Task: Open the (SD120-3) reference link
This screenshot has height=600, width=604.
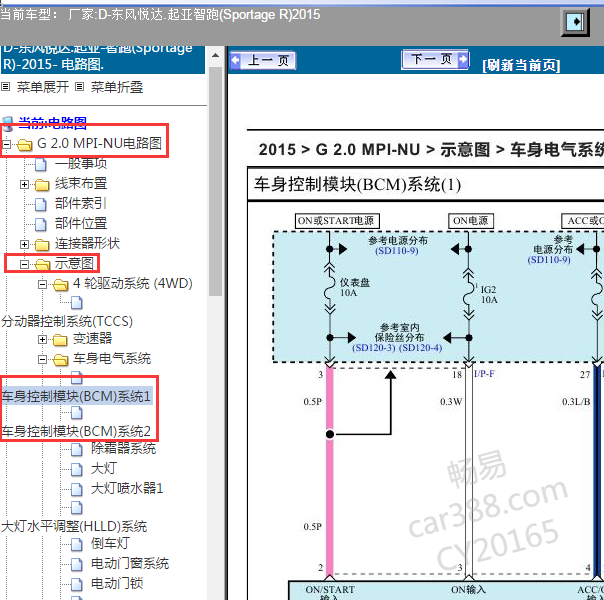Action: click(374, 348)
